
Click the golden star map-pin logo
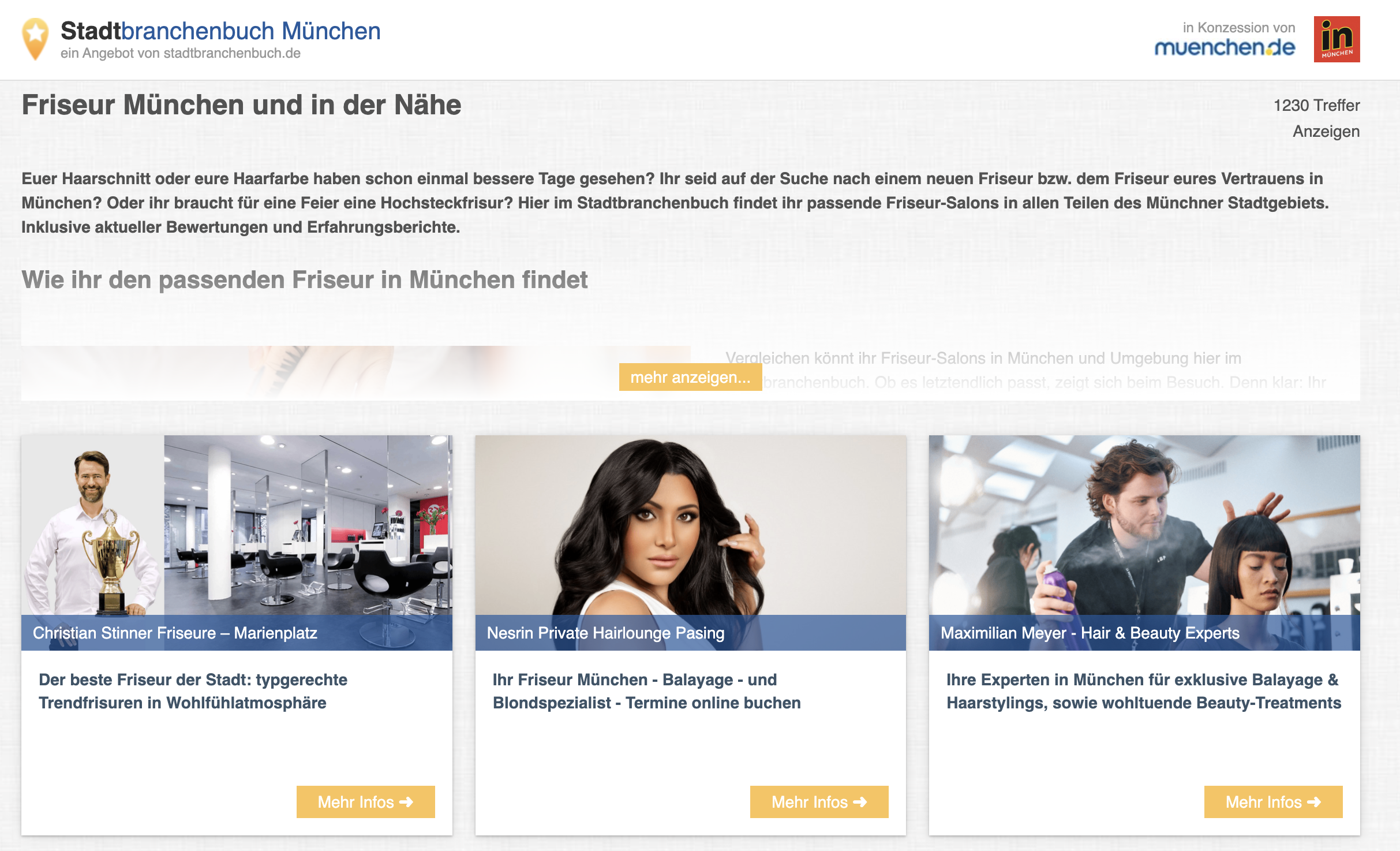pyautogui.click(x=35, y=39)
